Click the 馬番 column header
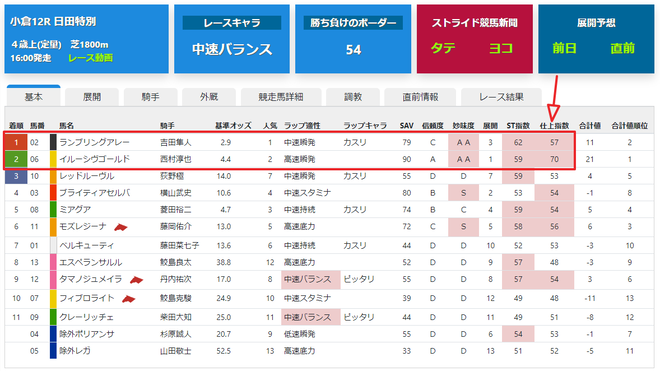This screenshot has width=660, height=371. coord(37,125)
